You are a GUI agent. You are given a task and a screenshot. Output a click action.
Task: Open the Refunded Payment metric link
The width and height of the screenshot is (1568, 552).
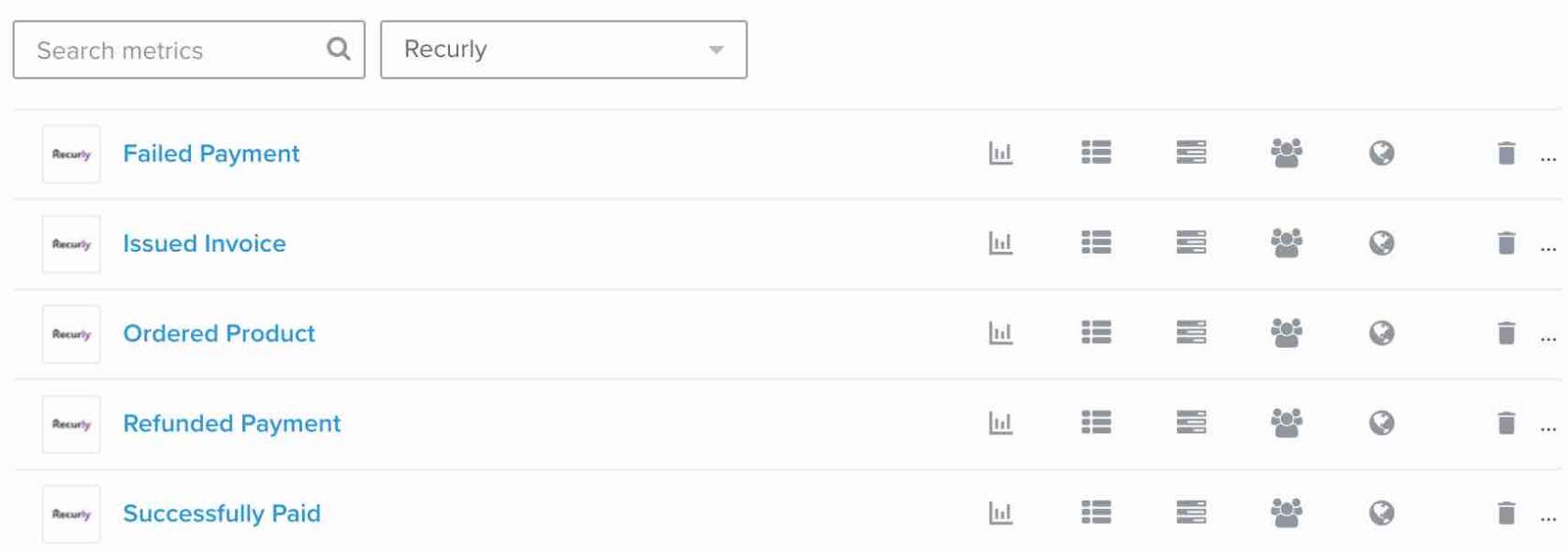tap(232, 423)
